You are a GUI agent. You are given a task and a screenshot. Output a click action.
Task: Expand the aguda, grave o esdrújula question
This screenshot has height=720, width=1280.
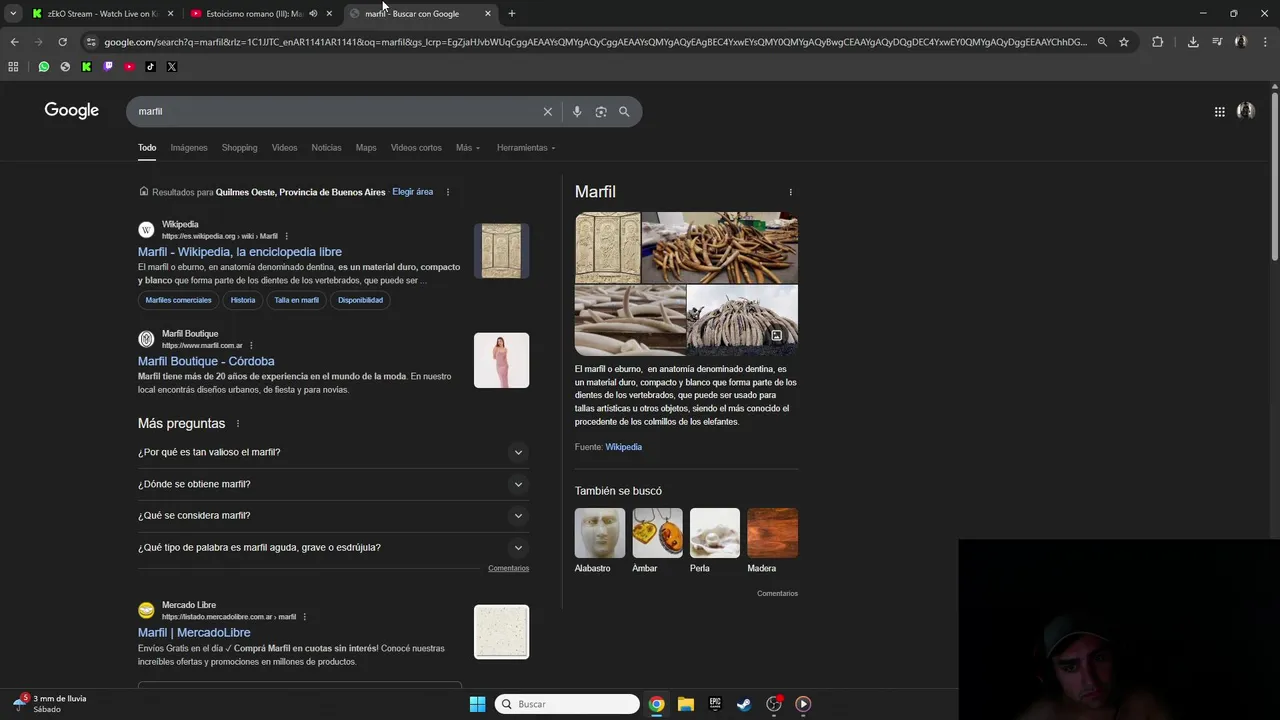point(333,548)
